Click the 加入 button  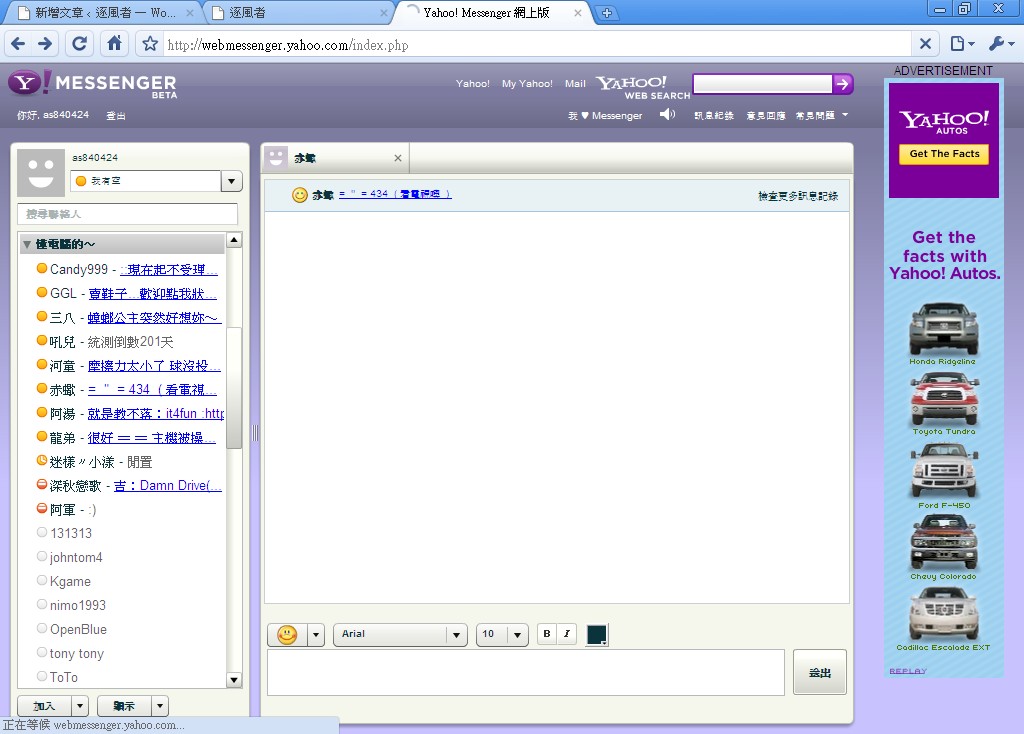click(x=44, y=706)
